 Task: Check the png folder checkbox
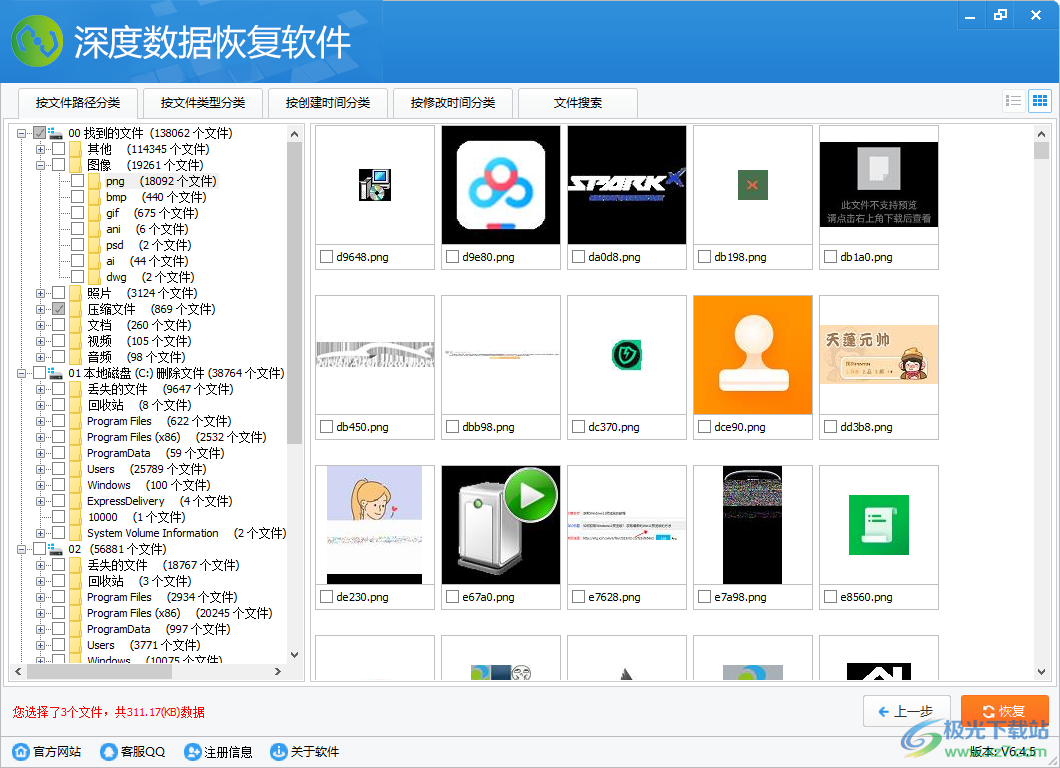tap(78, 181)
